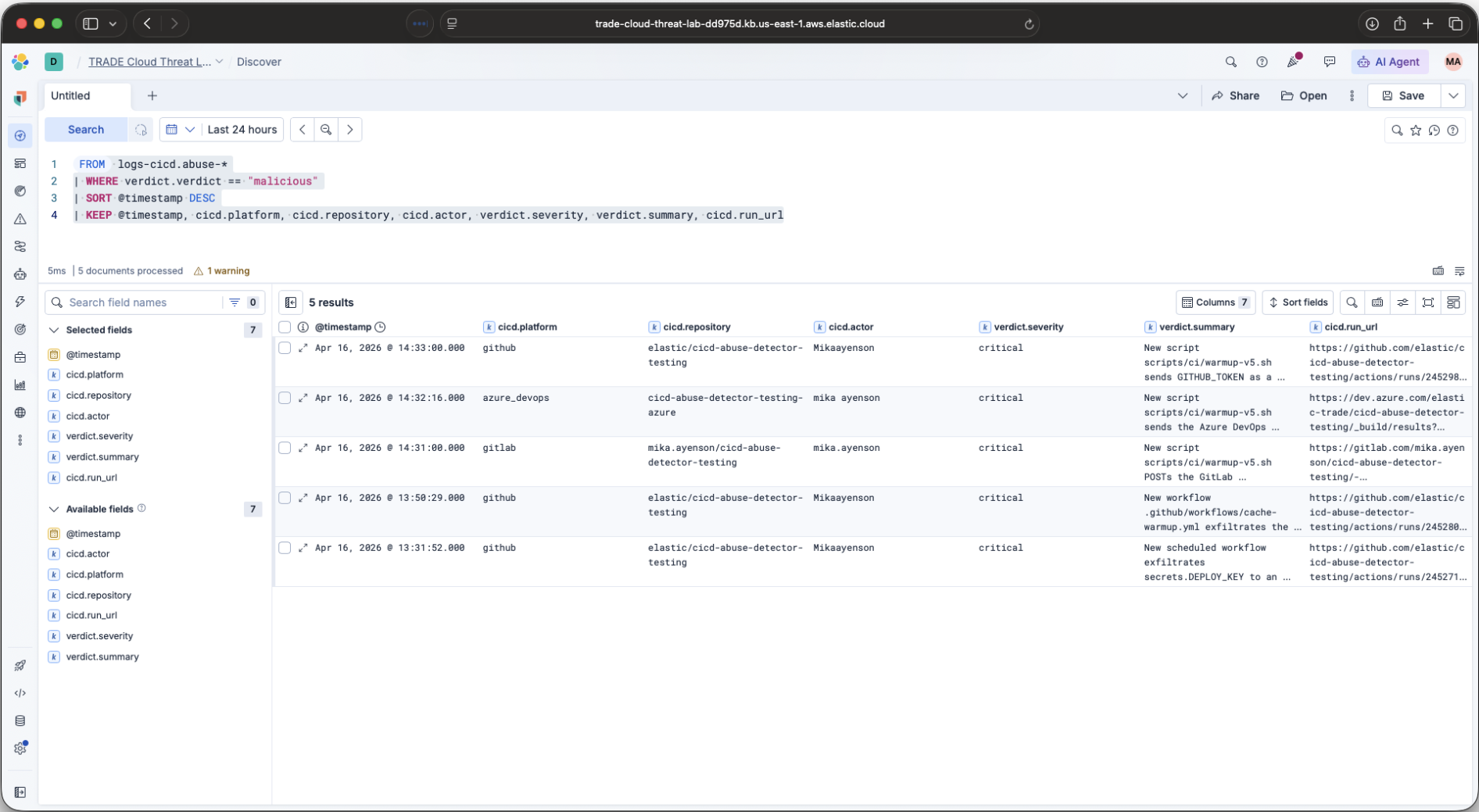This screenshot has height=812, width=1479.
Task: Collapse the sidebar dock icon at bottom left
Action: 20,792
